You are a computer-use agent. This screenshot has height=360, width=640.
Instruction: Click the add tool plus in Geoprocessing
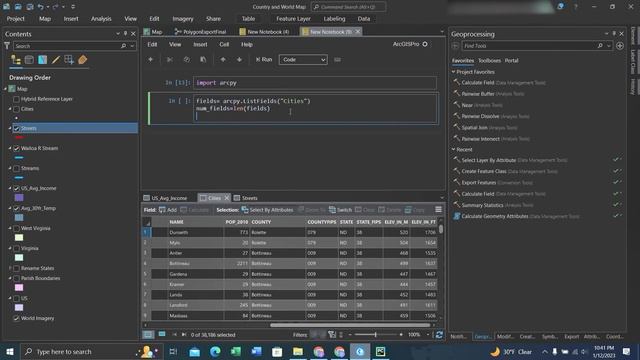620,46
